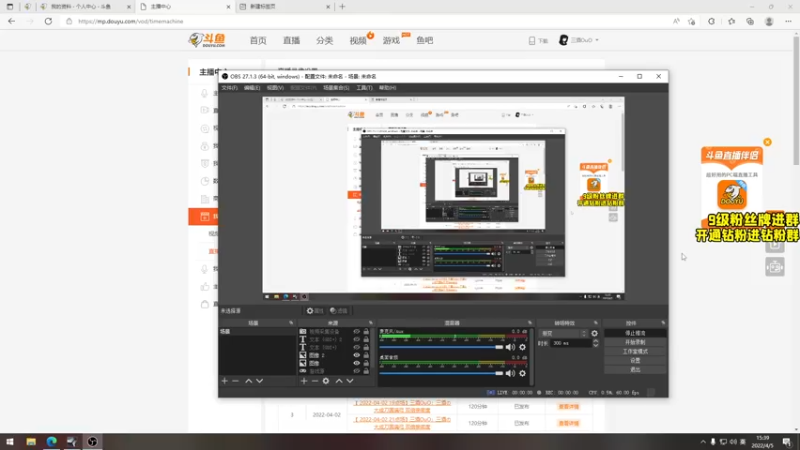Remove selected source with minus icon

315,381
